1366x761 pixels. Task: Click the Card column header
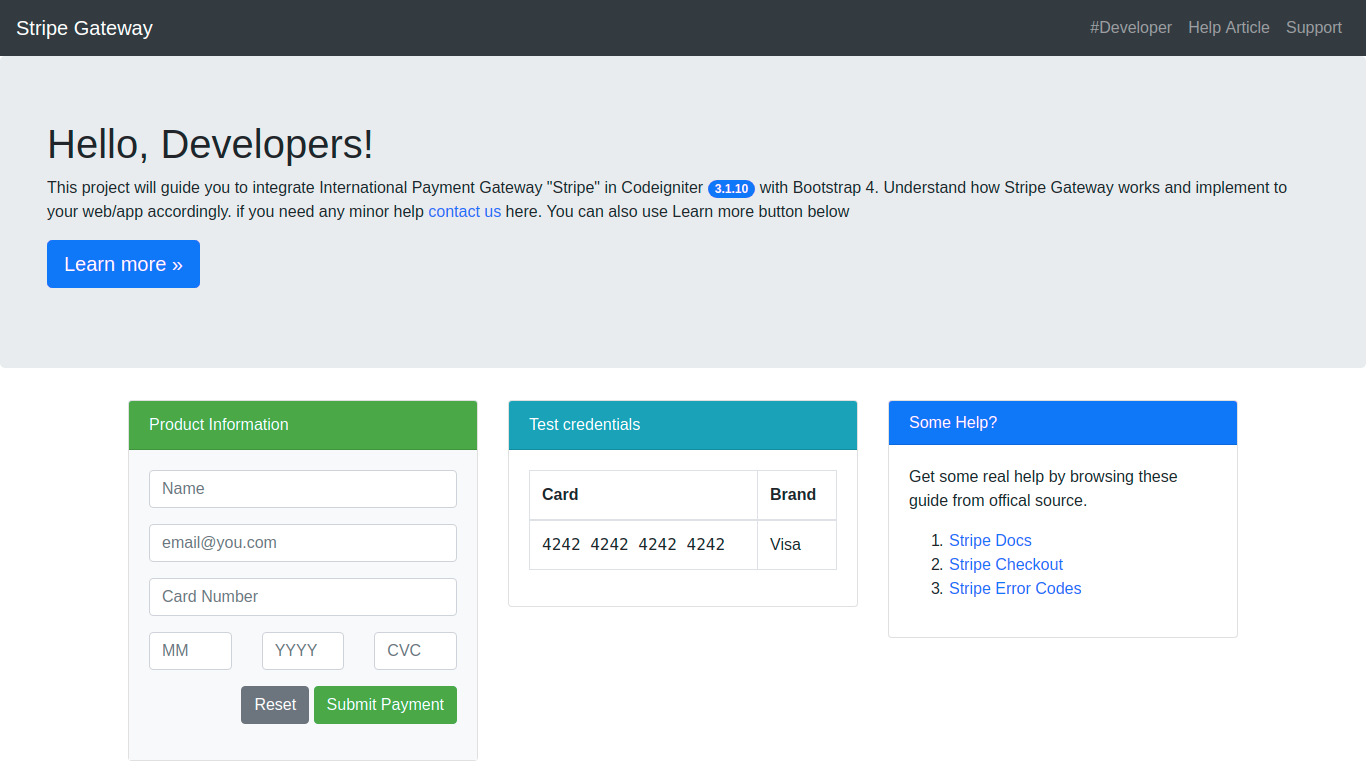[x=643, y=495]
